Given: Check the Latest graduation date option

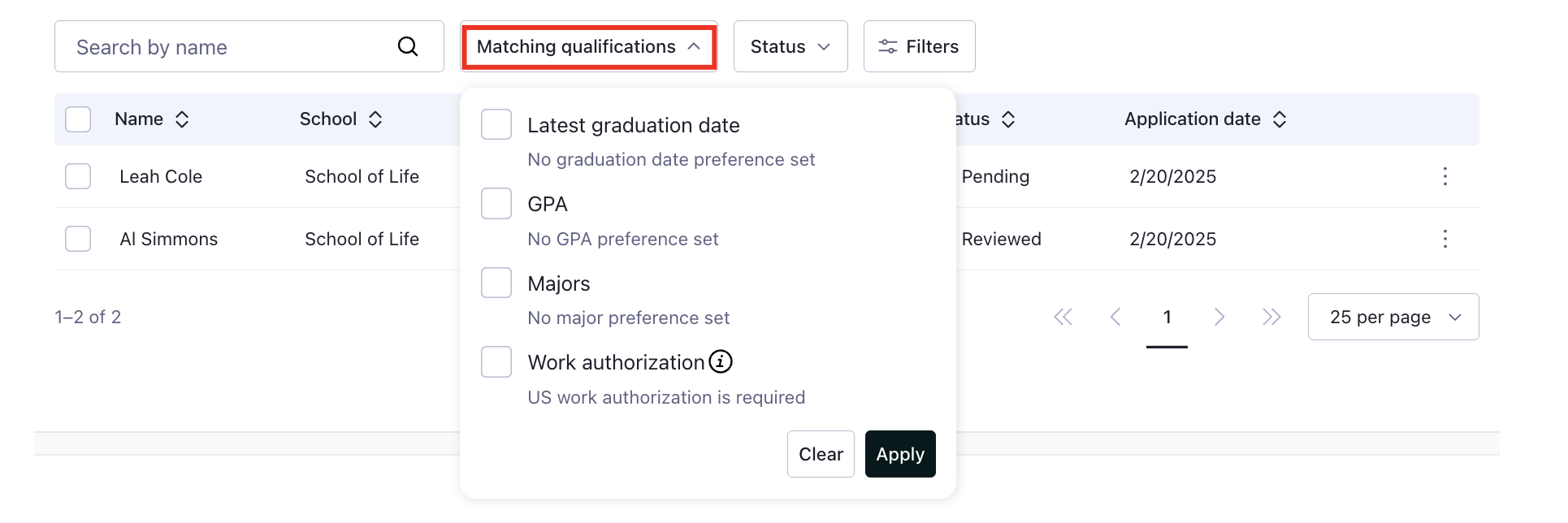Looking at the screenshot, I should (x=496, y=124).
